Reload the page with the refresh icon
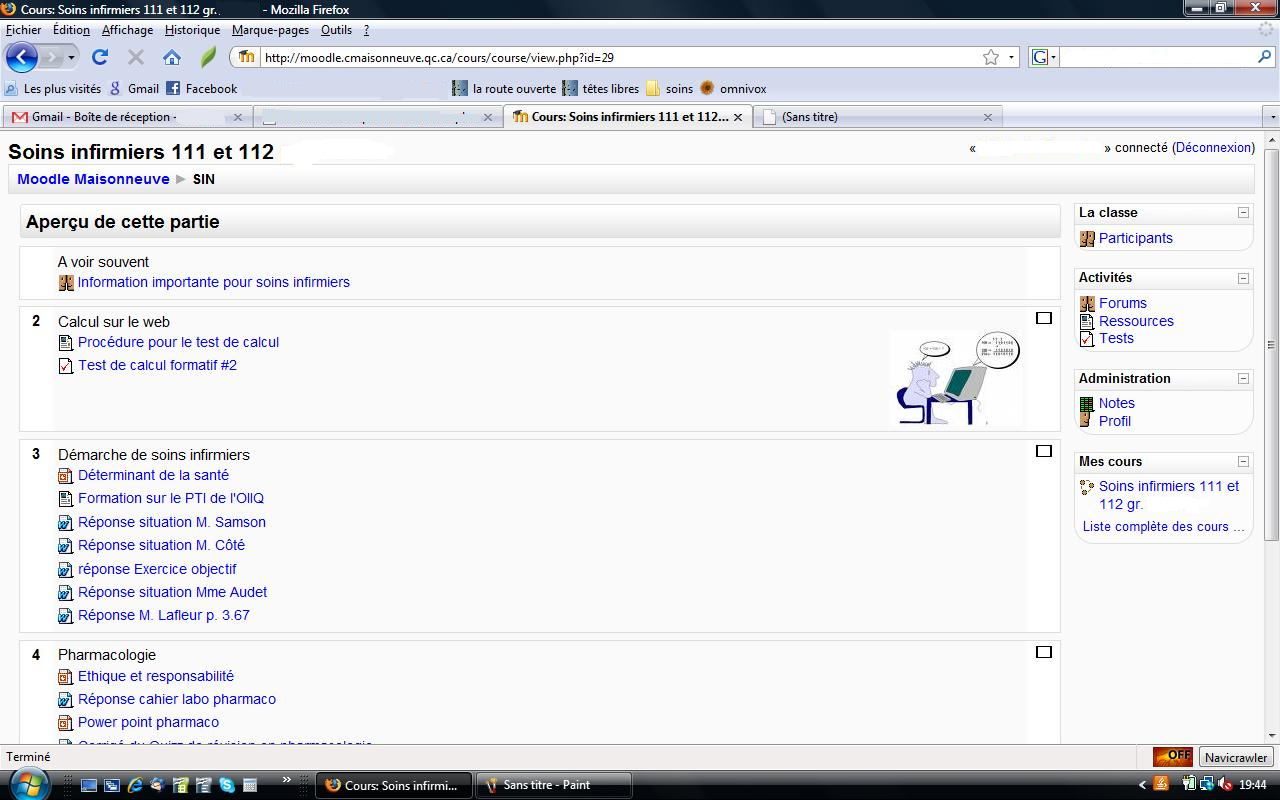This screenshot has width=1280, height=800. click(100, 57)
